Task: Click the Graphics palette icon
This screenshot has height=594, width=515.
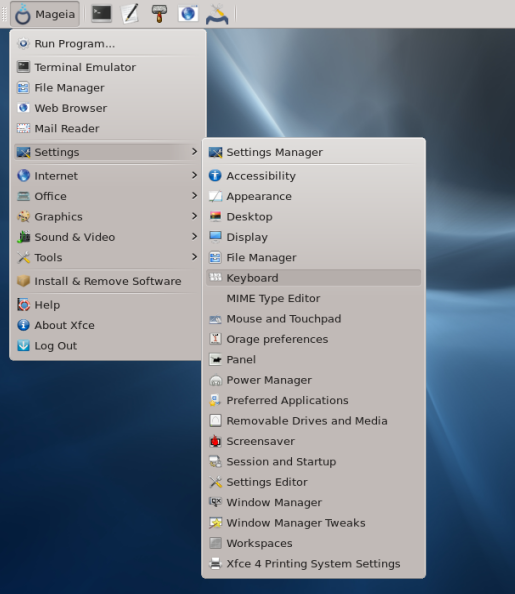Action: (23, 217)
